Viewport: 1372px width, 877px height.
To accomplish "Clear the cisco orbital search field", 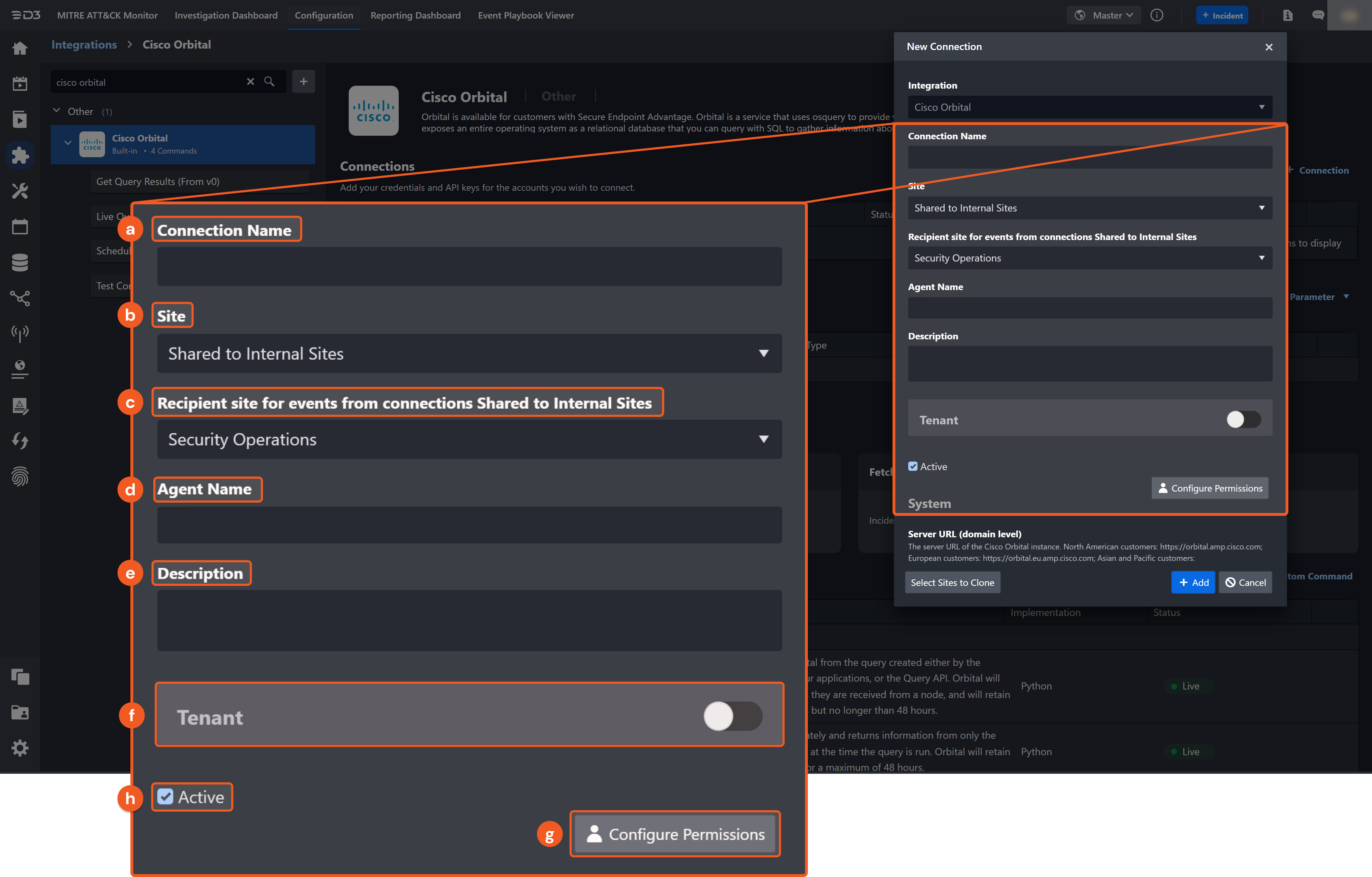I will (251, 81).
